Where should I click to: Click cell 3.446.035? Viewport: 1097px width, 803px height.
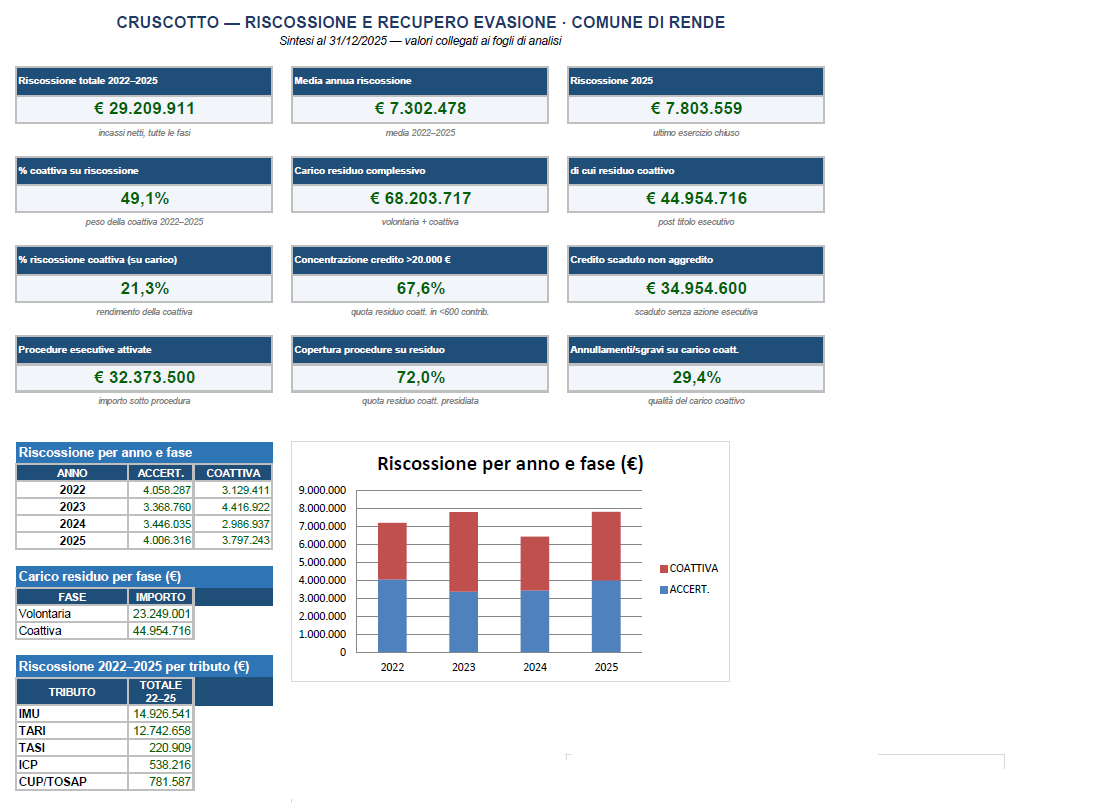161,524
